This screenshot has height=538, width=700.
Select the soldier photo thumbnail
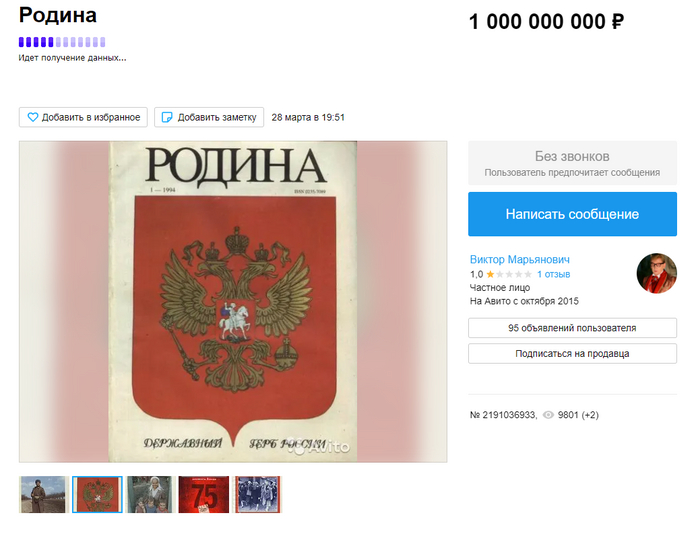click(x=43, y=494)
